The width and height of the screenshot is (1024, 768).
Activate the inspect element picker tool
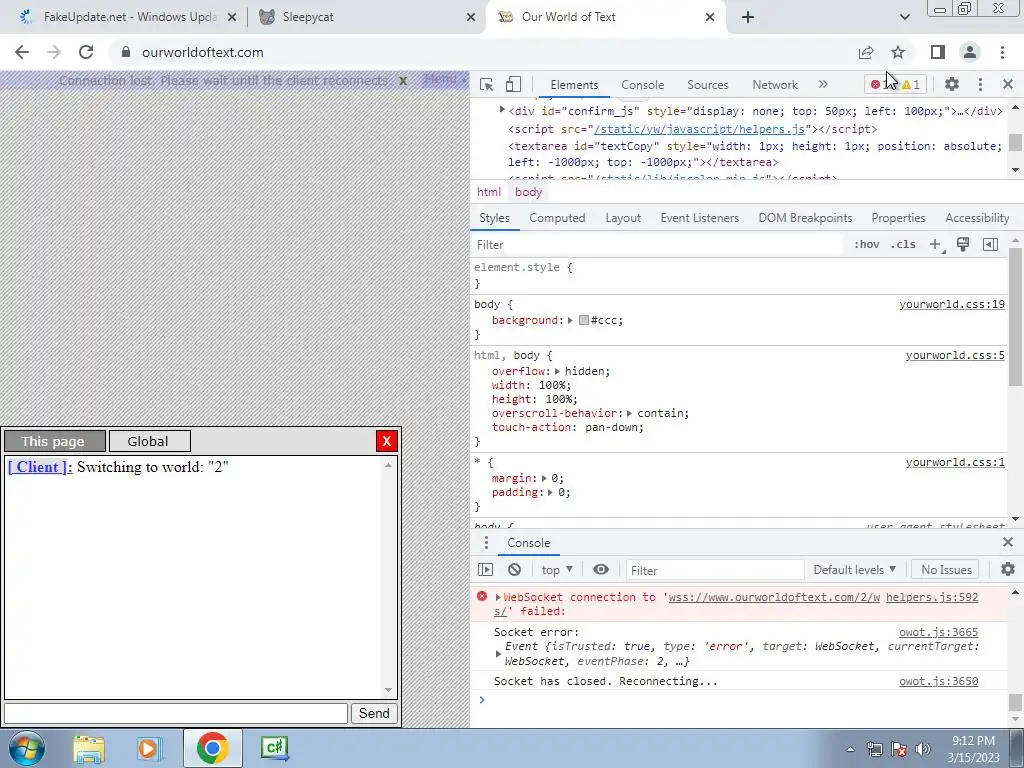486,84
